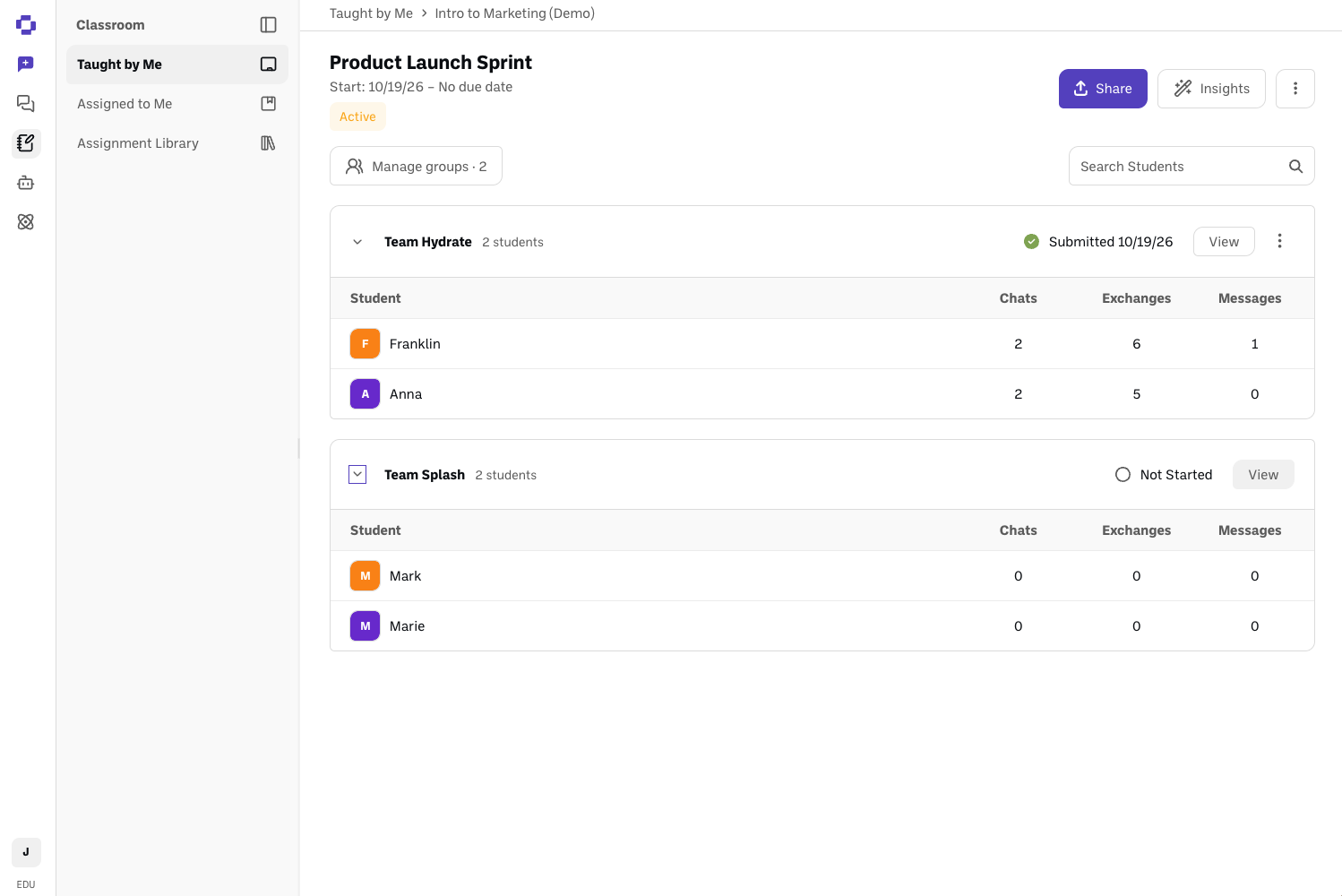Click the search magnifier icon
1342x896 pixels.
1295,166
